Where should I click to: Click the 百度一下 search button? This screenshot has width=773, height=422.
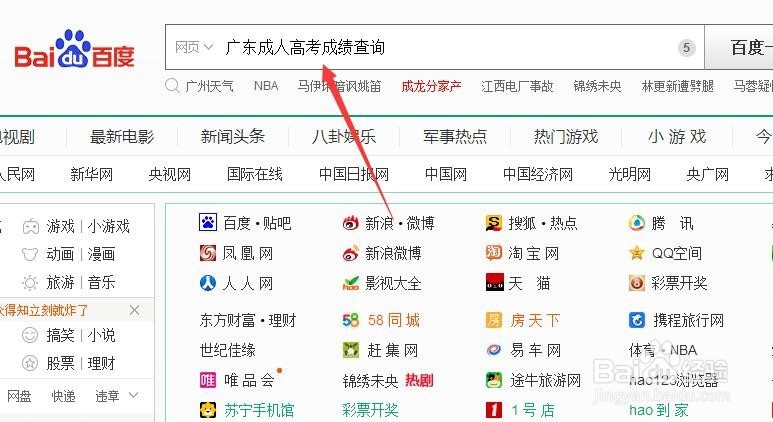point(739,47)
